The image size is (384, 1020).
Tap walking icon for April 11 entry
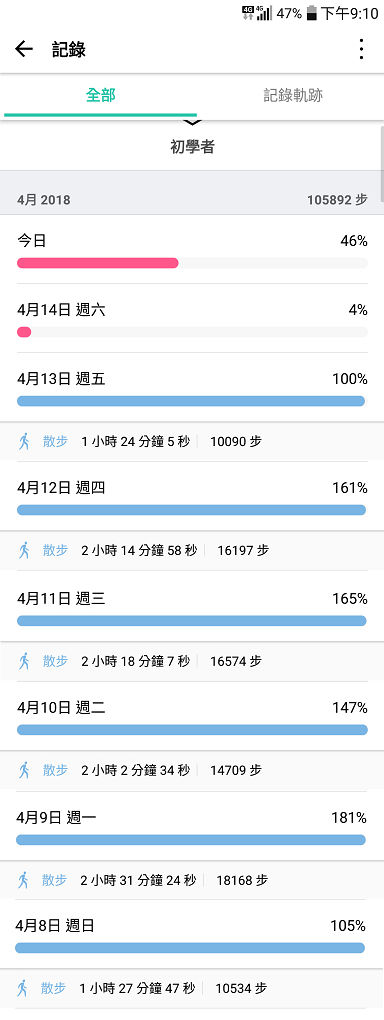(x=25, y=661)
